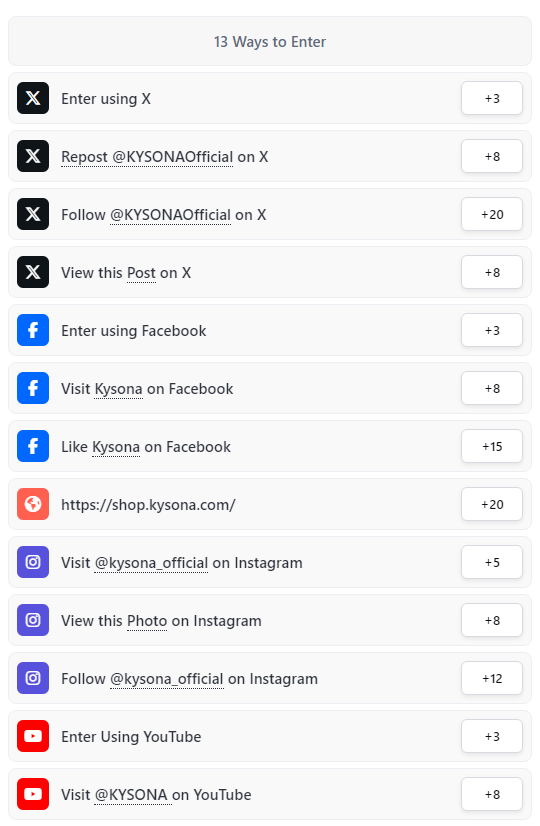Click +12 button for Follow on Instagram
Screen dimensions: 540x826
tap(492, 677)
